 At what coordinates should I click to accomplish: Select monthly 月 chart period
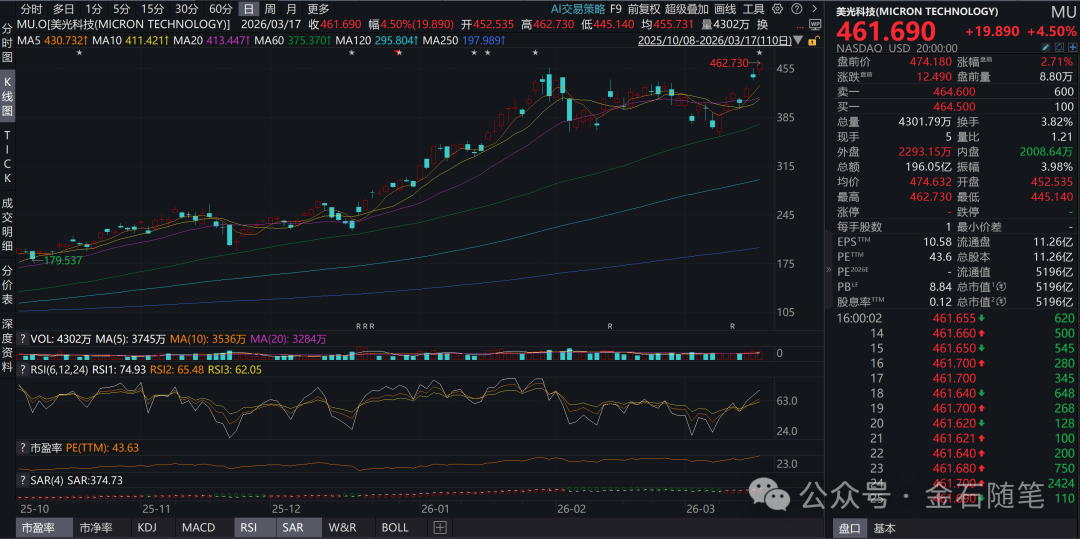[x=291, y=9]
